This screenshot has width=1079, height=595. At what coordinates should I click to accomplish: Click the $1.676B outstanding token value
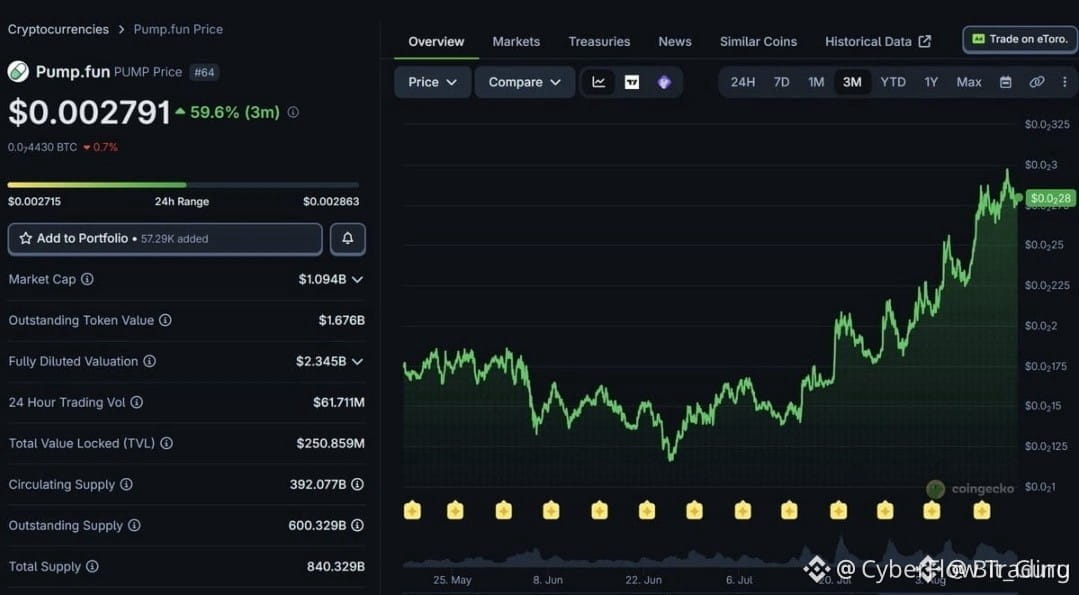tap(341, 321)
